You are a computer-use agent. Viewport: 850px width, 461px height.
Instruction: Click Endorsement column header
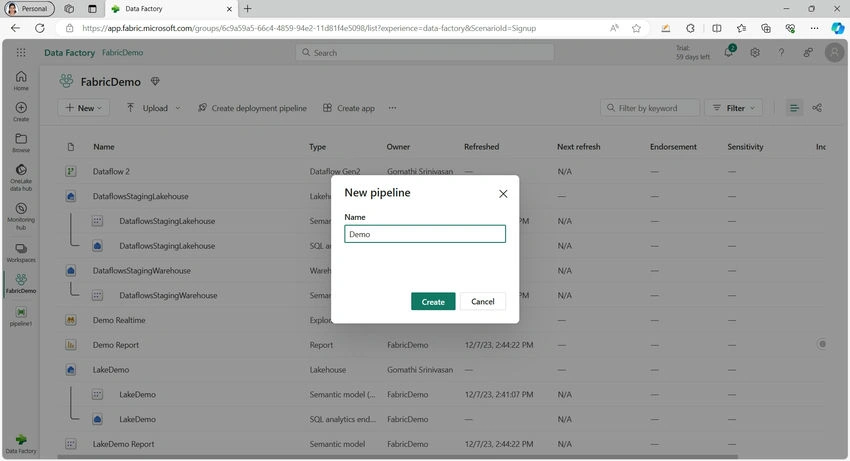(x=673, y=146)
